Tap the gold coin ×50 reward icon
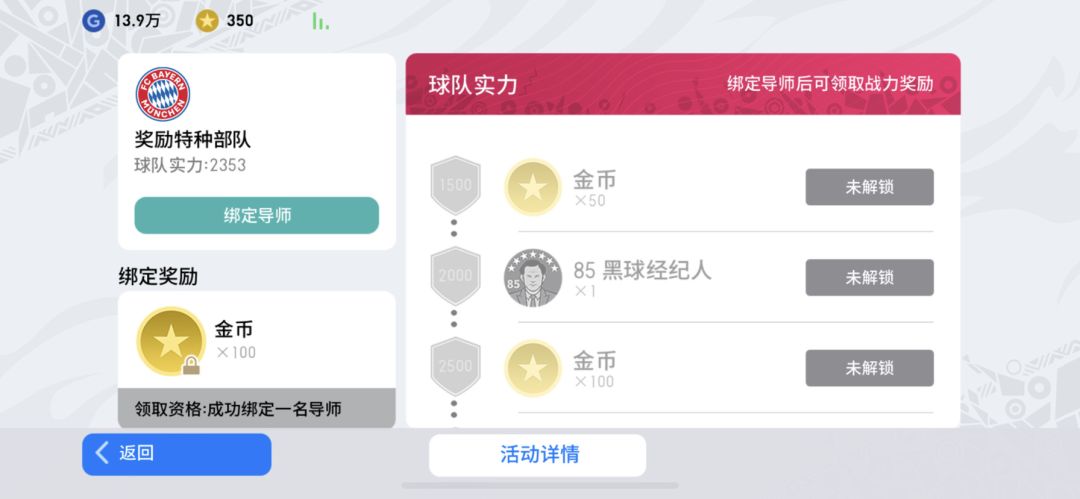The width and height of the screenshot is (1080, 499). [x=532, y=187]
